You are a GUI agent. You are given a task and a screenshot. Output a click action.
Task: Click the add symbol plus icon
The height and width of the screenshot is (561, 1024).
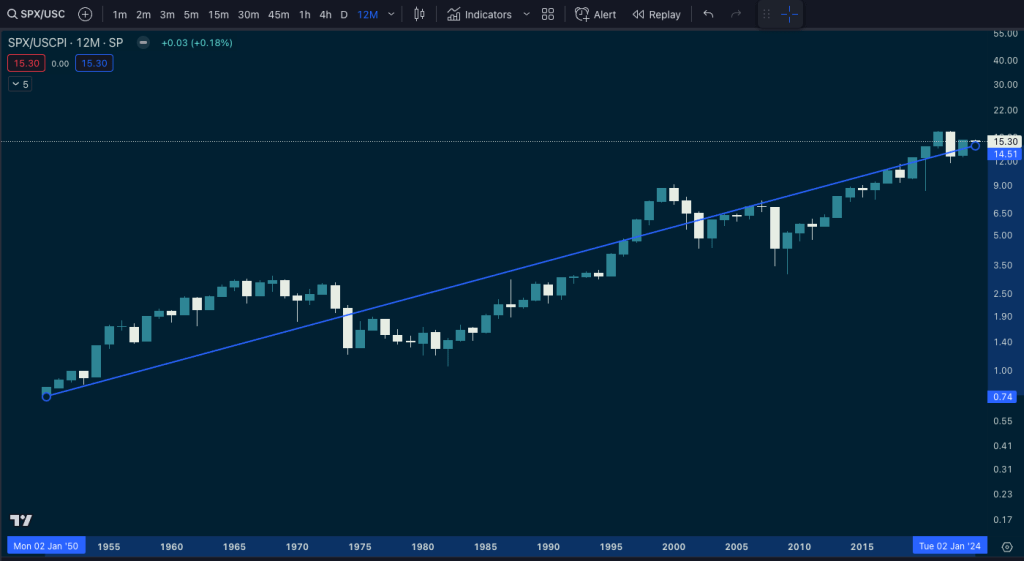85,14
